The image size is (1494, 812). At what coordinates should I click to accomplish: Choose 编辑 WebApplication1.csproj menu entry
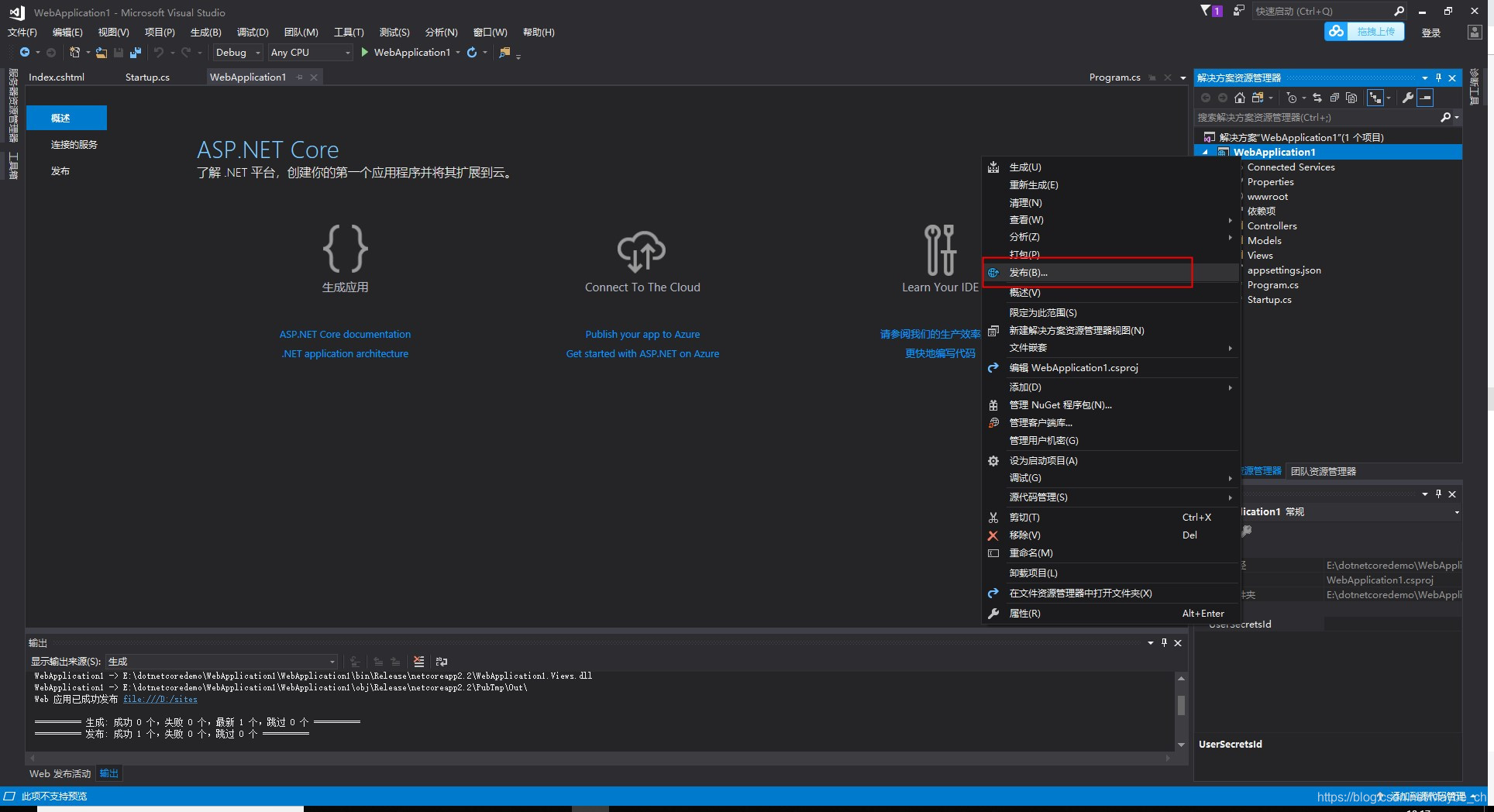pyautogui.click(x=1111, y=368)
